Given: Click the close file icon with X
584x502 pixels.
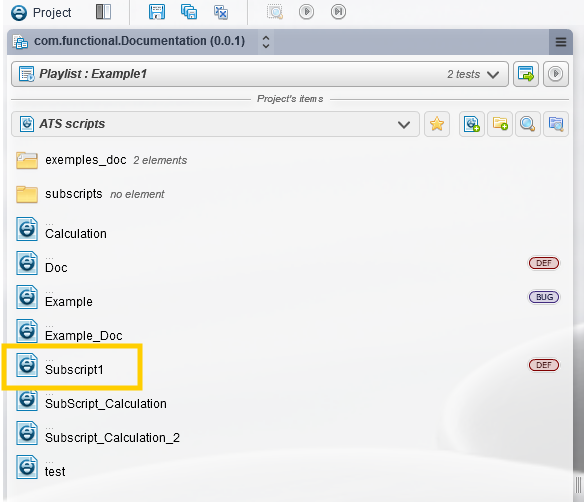Looking at the screenshot, I should (x=221, y=12).
